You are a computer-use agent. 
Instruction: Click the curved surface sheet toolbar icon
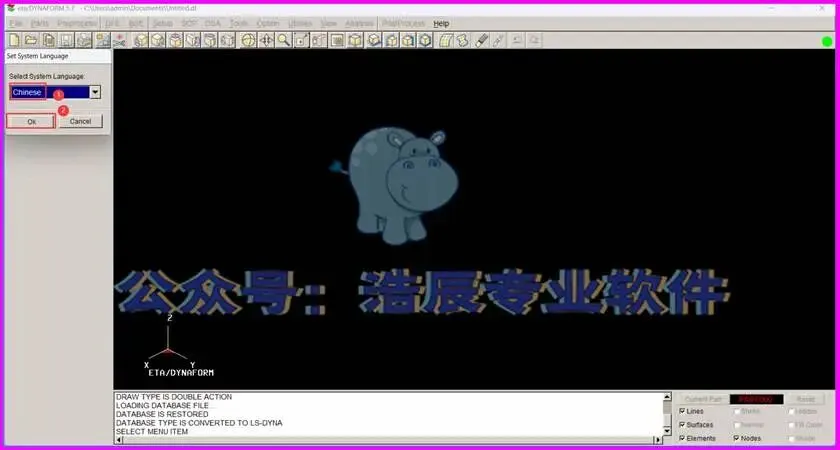click(x=446, y=40)
